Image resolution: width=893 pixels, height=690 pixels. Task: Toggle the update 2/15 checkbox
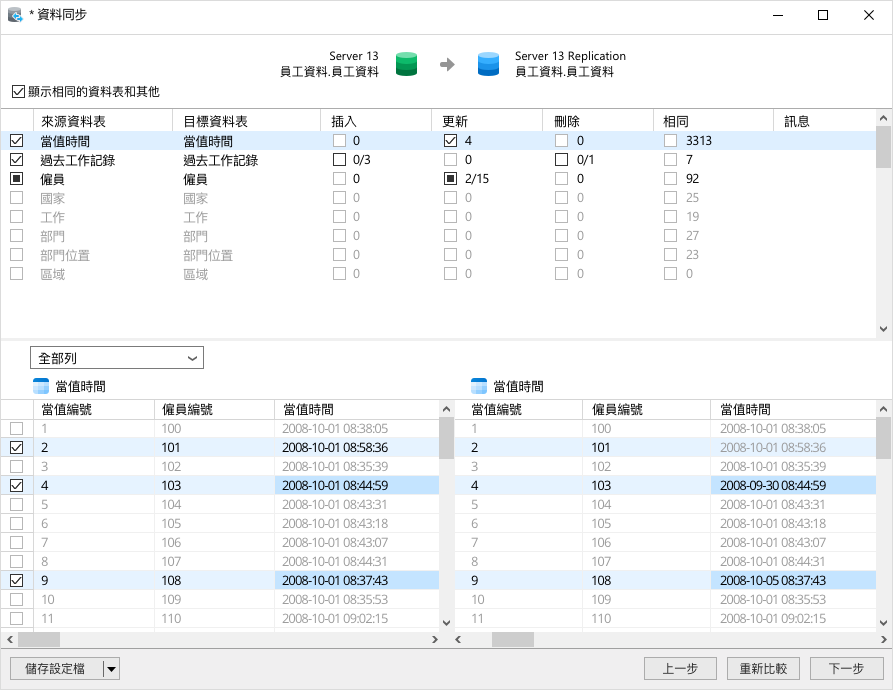click(x=450, y=179)
